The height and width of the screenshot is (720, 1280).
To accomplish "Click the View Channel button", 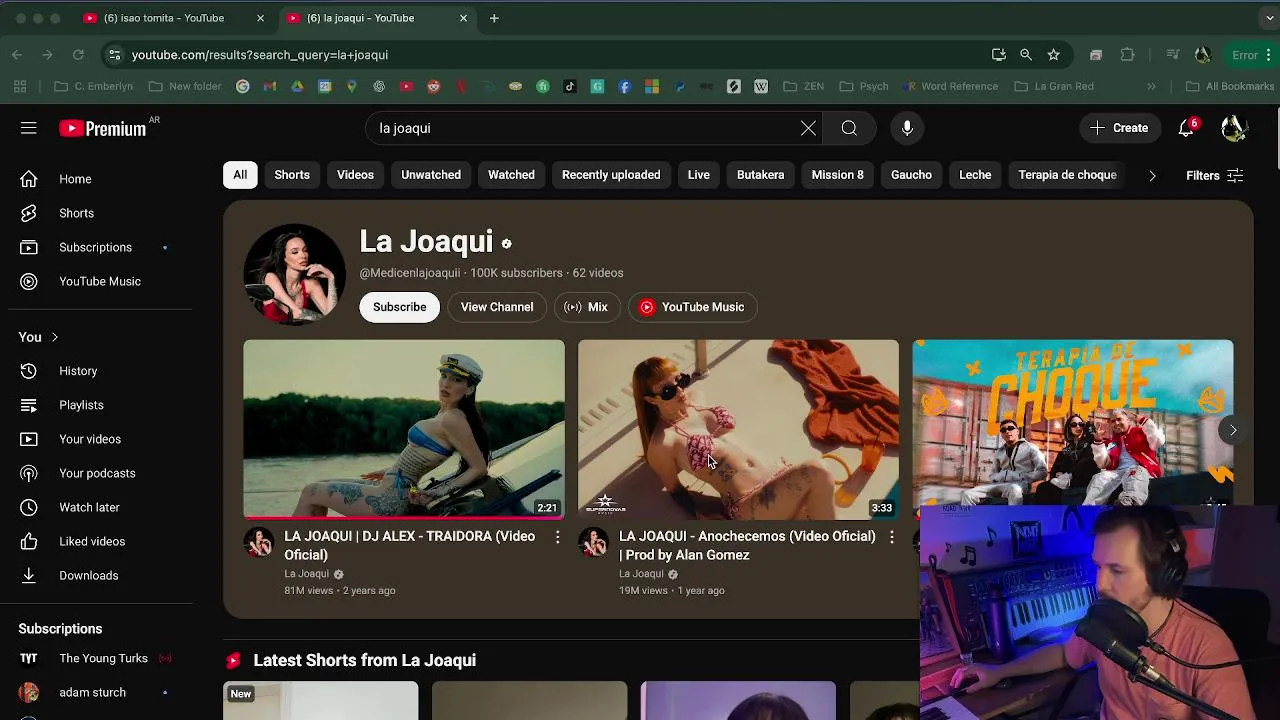I will [x=497, y=307].
